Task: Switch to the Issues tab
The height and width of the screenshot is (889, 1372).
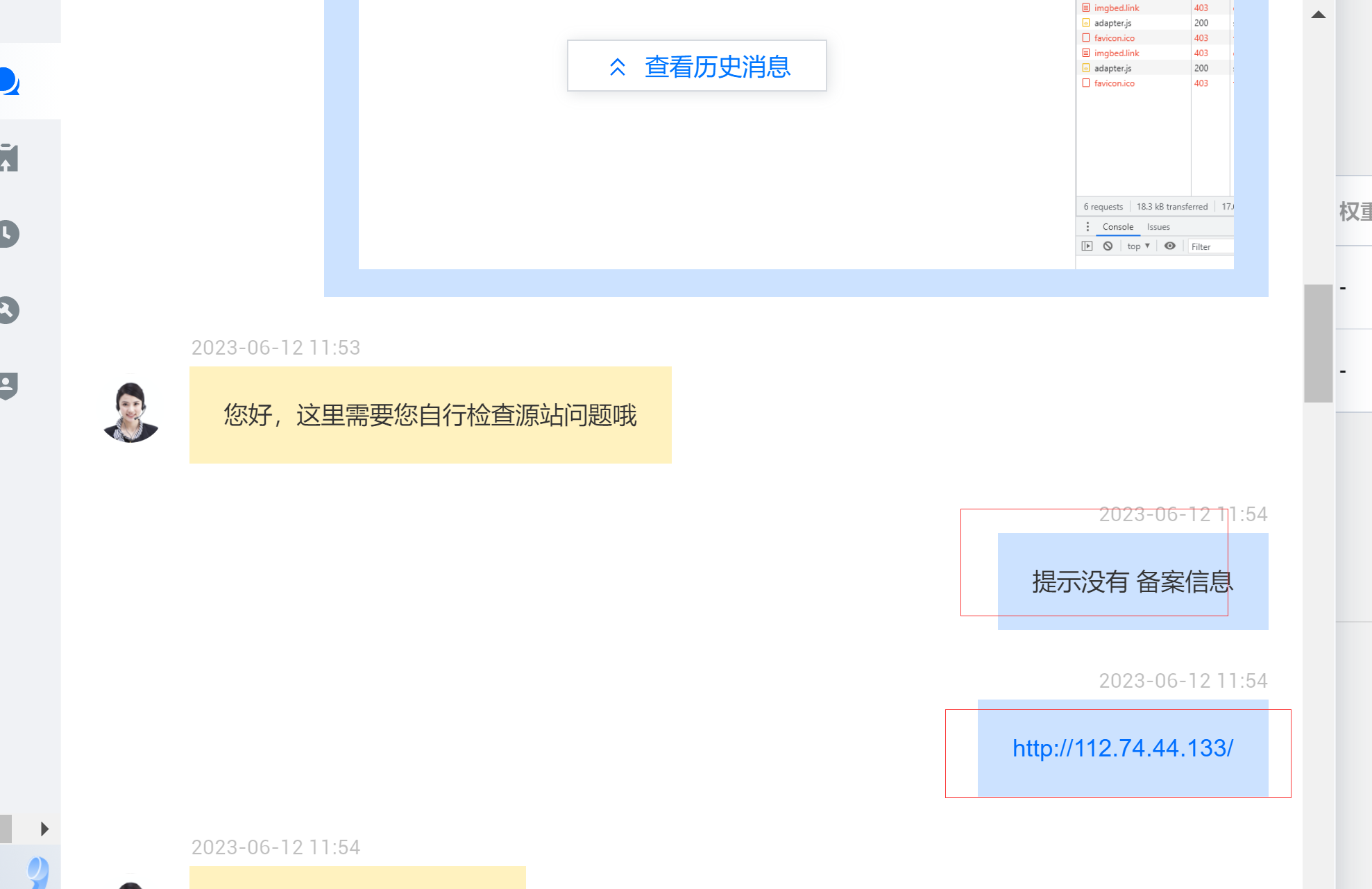Action: (1158, 227)
